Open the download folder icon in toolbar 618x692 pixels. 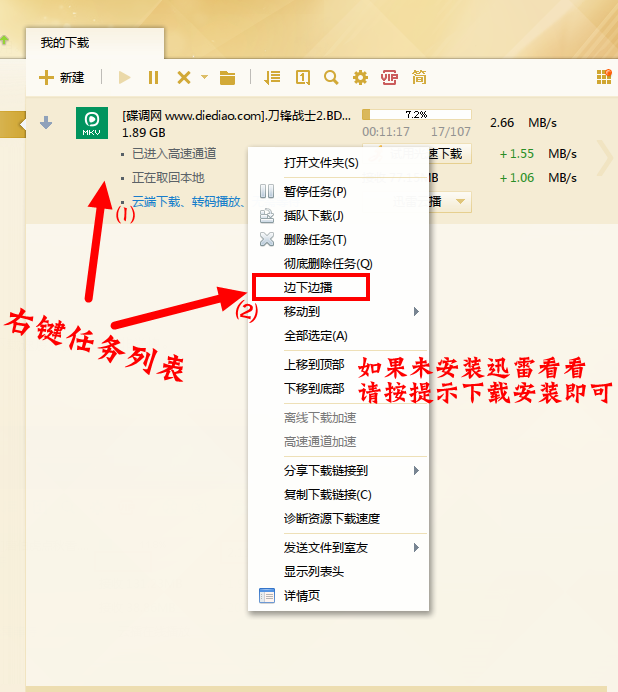point(228,77)
